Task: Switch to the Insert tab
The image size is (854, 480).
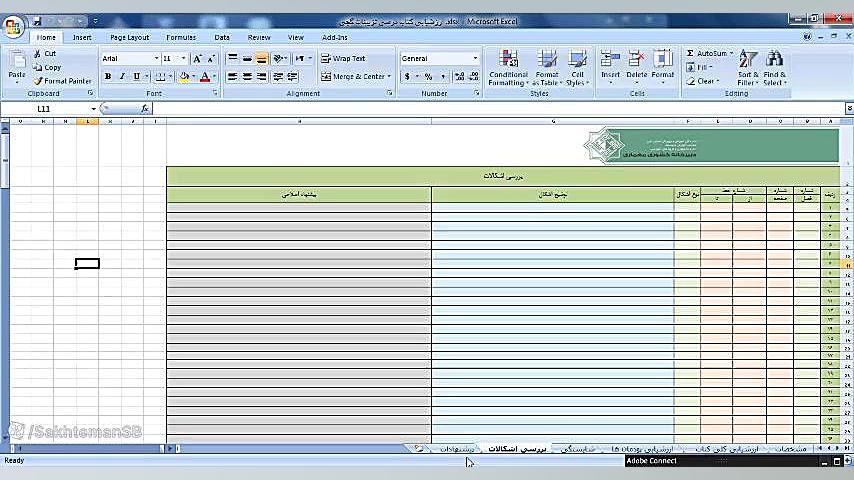Action: click(x=82, y=37)
